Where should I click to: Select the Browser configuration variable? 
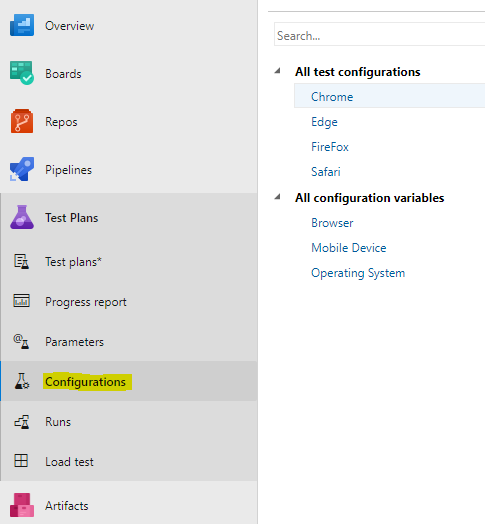332,223
